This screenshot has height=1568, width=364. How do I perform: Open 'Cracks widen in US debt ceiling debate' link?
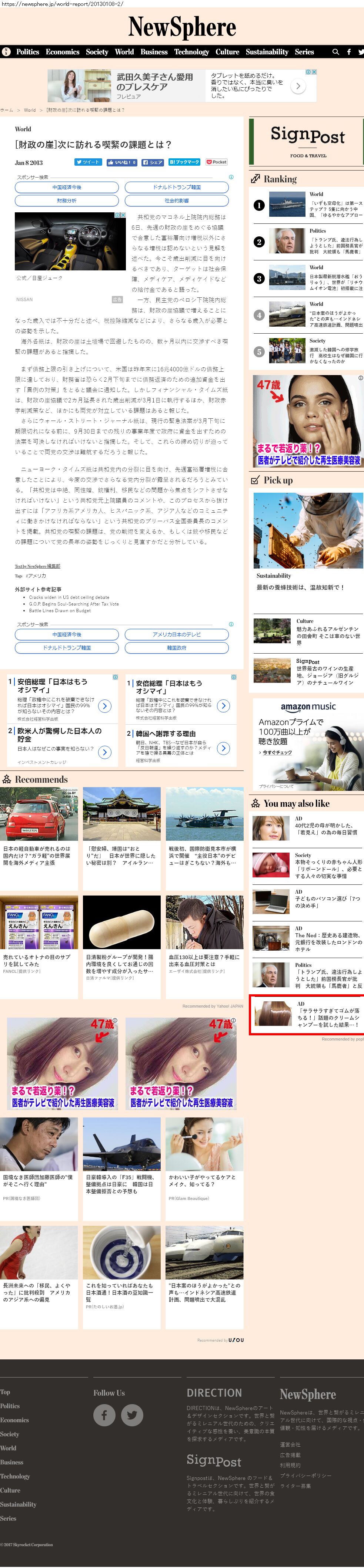click(x=69, y=598)
